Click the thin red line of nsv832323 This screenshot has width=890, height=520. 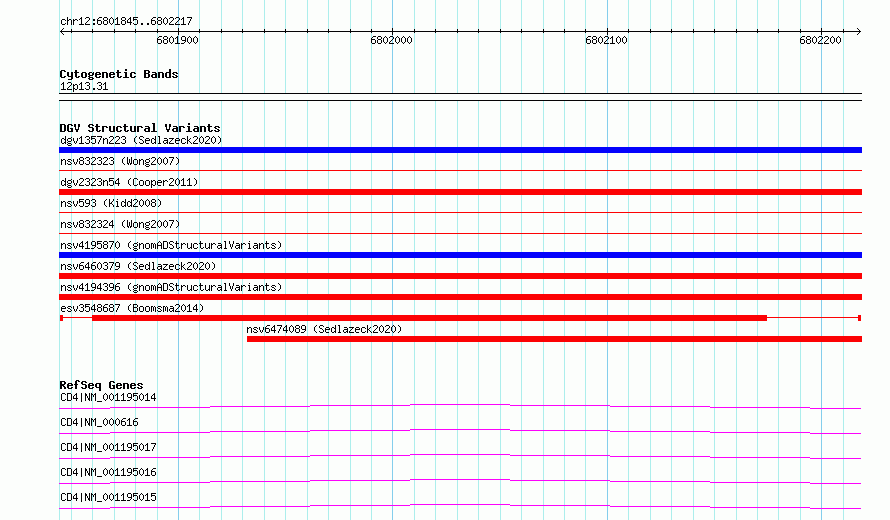tap(460, 170)
